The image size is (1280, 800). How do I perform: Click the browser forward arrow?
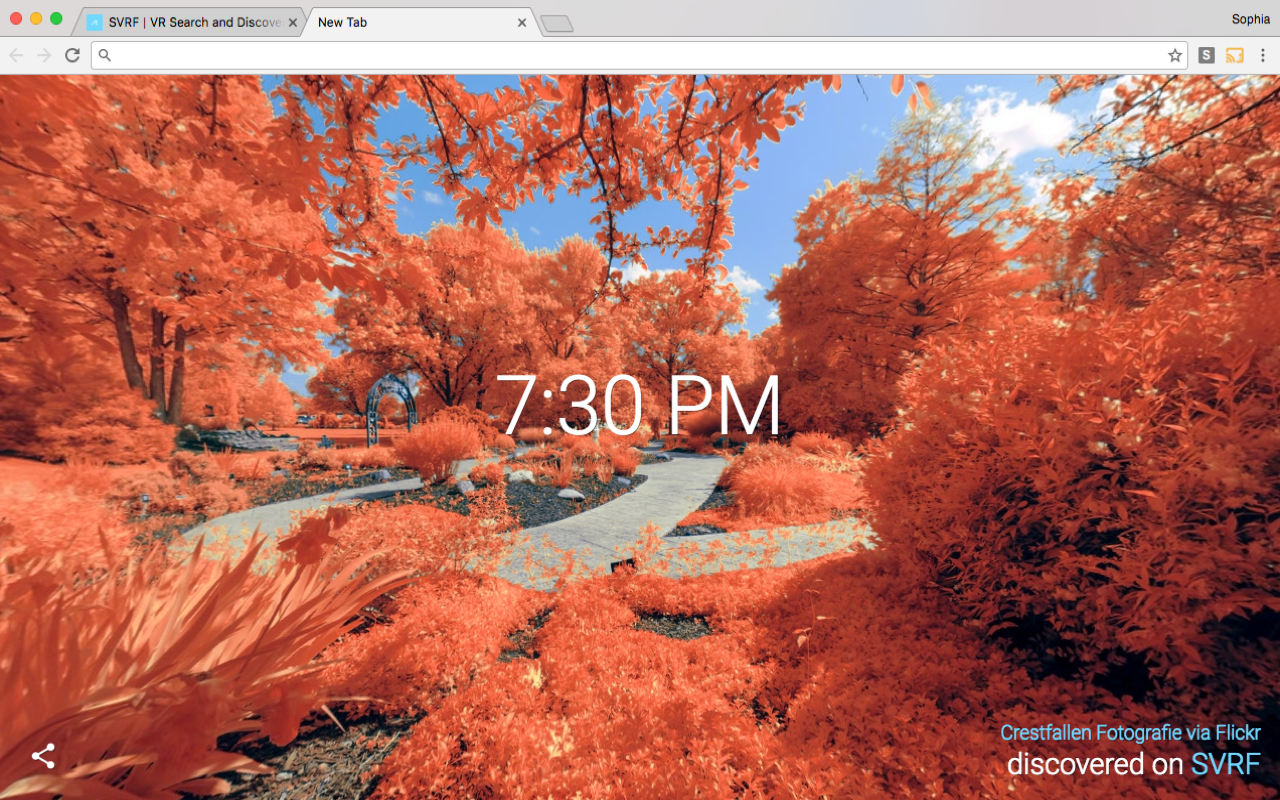(44, 55)
